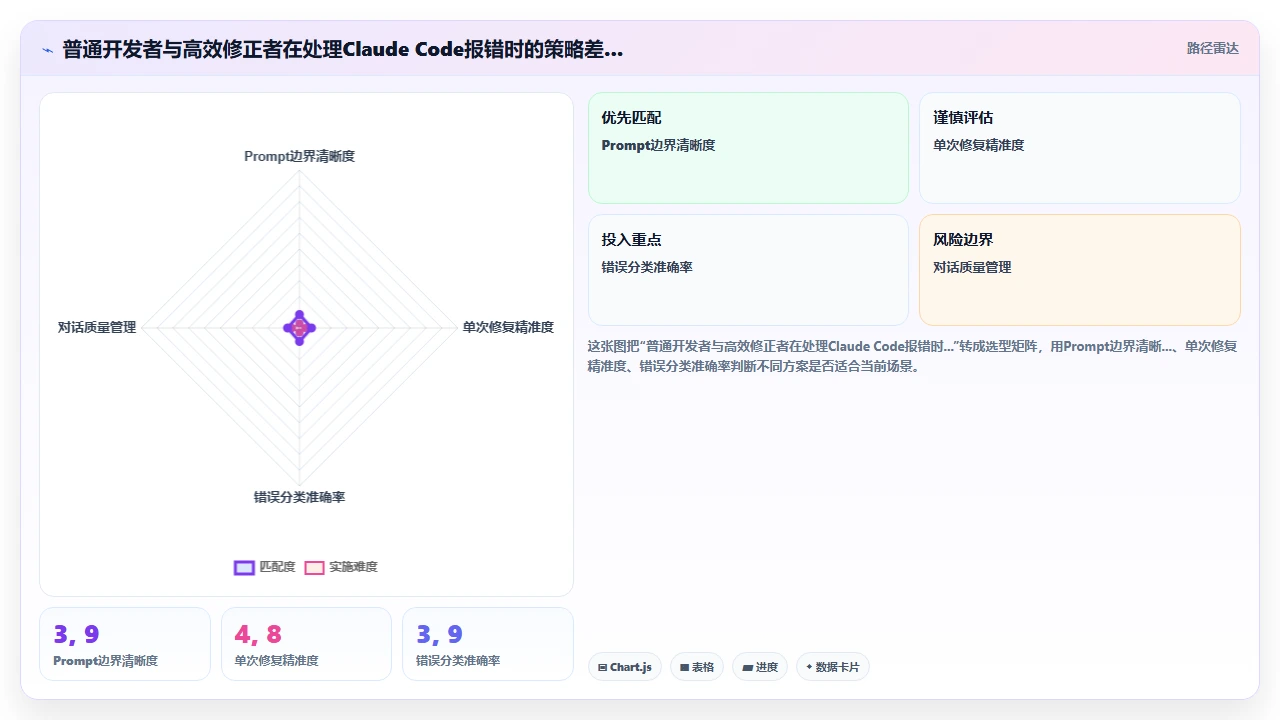This screenshot has height=720, width=1280.
Task: Open the 优先匹配 card
Action: (748, 148)
